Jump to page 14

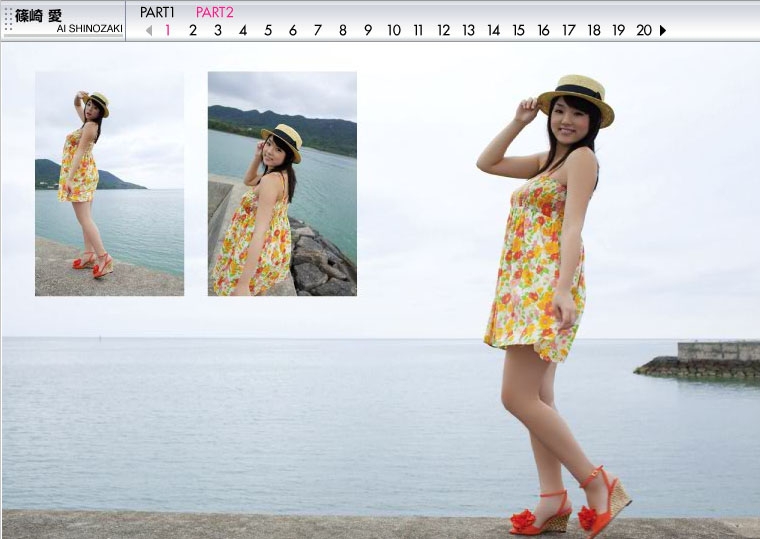494,30
